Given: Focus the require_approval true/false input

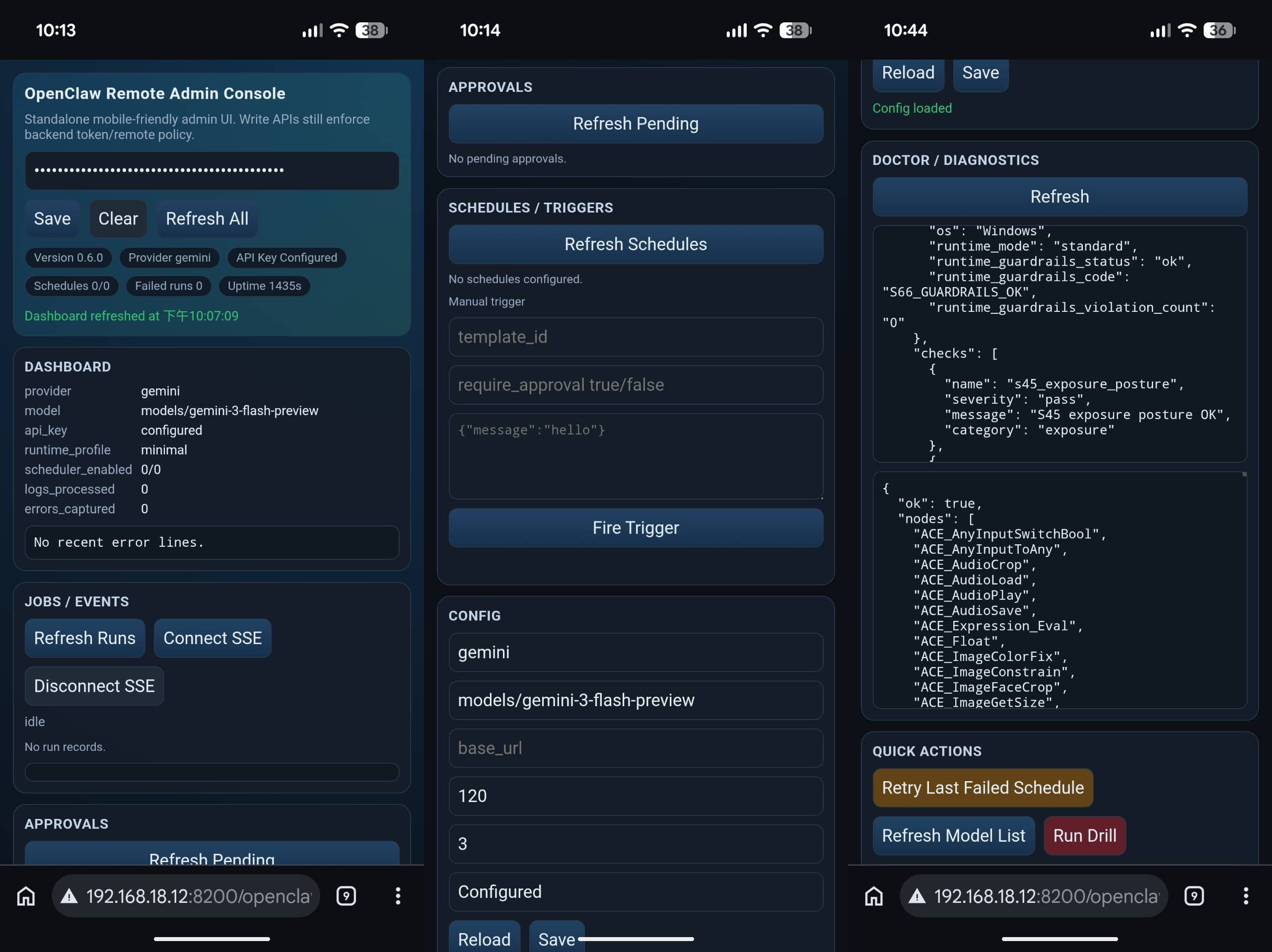Looking at the screenshot, I should [x=636, y=384].
